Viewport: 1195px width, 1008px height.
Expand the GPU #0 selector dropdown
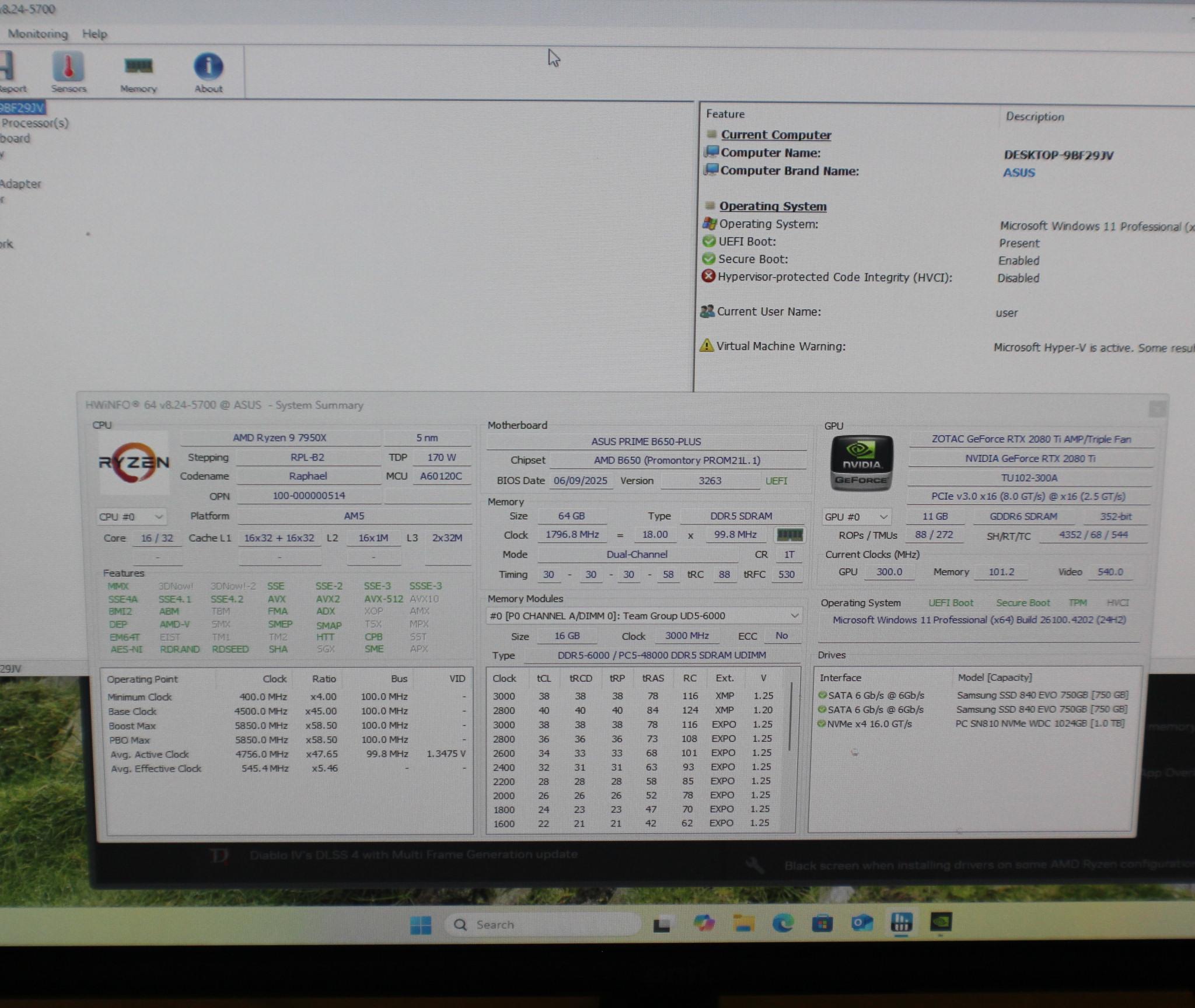(x=856, y=517)
